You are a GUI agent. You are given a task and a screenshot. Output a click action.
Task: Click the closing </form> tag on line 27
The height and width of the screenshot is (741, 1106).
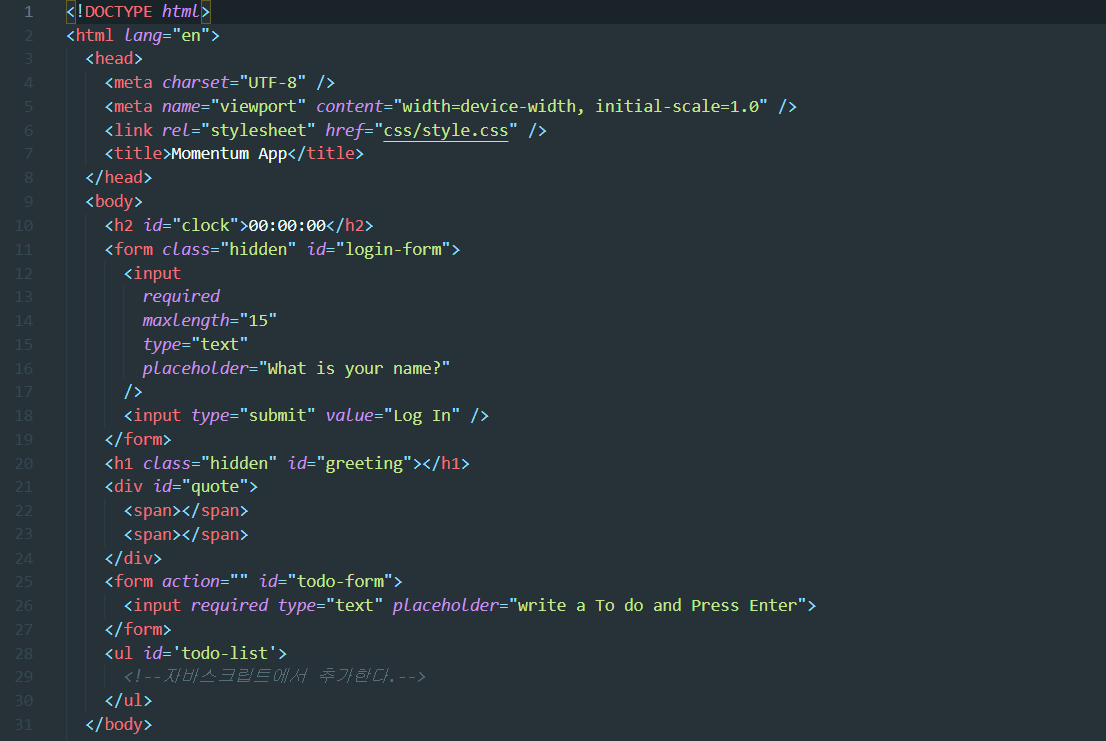point(138,630)
